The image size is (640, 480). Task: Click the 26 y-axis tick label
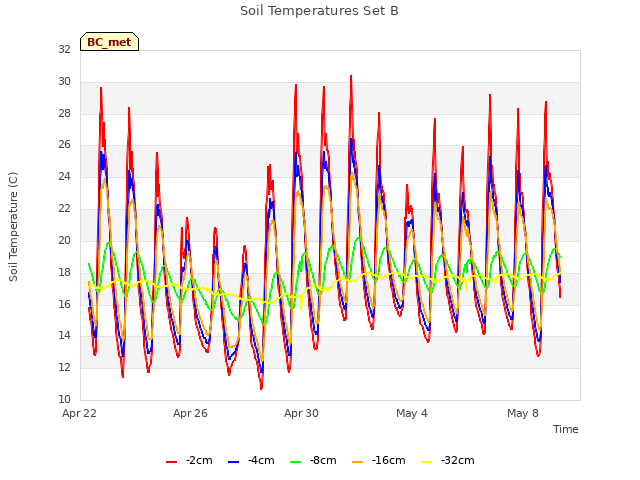[x=64, y=144]
